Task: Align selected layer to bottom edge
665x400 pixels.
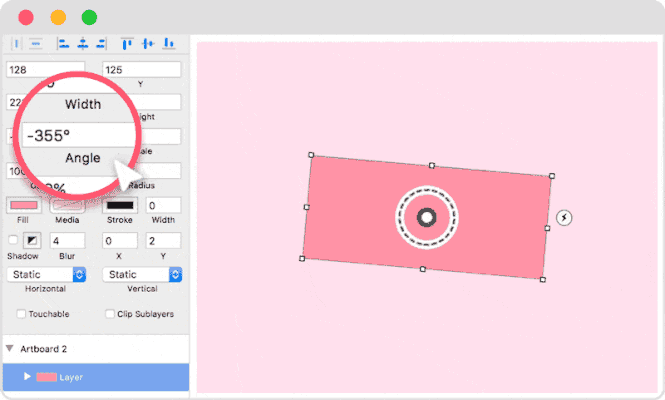Action: coord(169,43)
